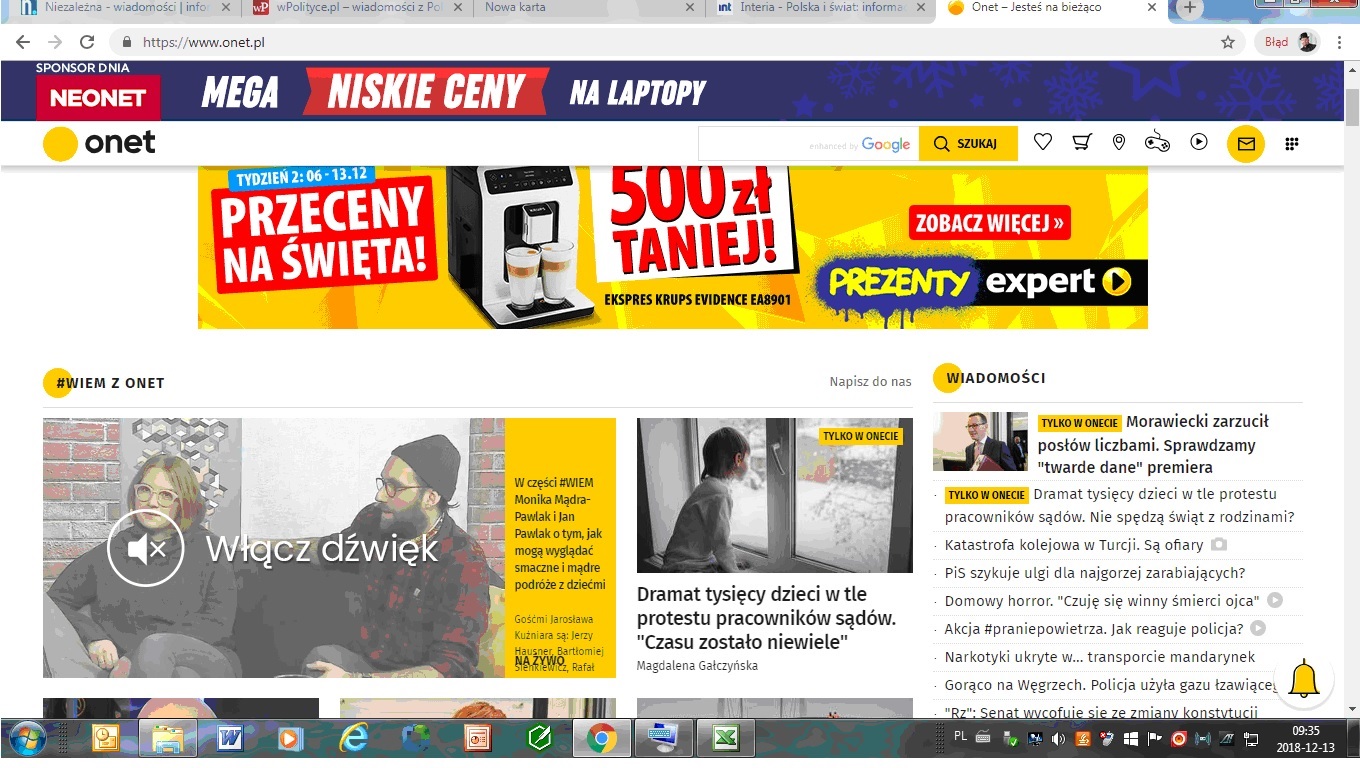Open the yellow mail envelope icon
This screenshot has height=768, width=1360.
[x=1246, y=143]
